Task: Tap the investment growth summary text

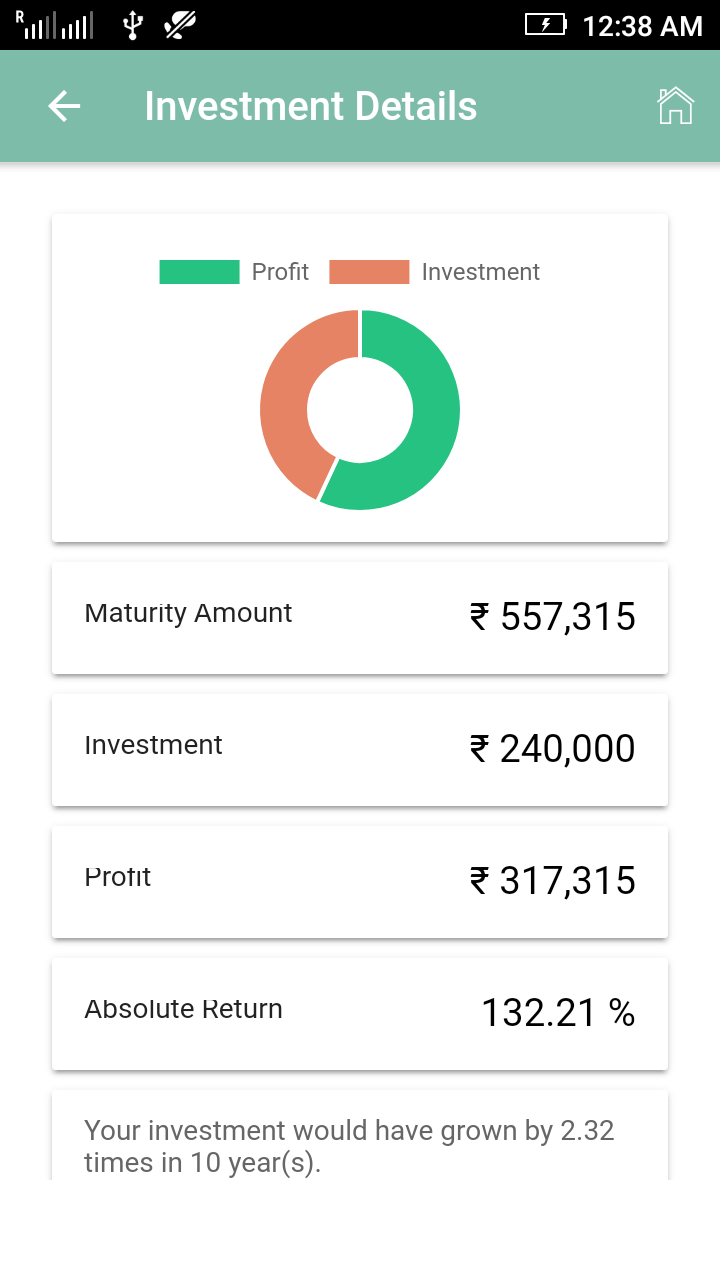Action: pos(349,1146)
